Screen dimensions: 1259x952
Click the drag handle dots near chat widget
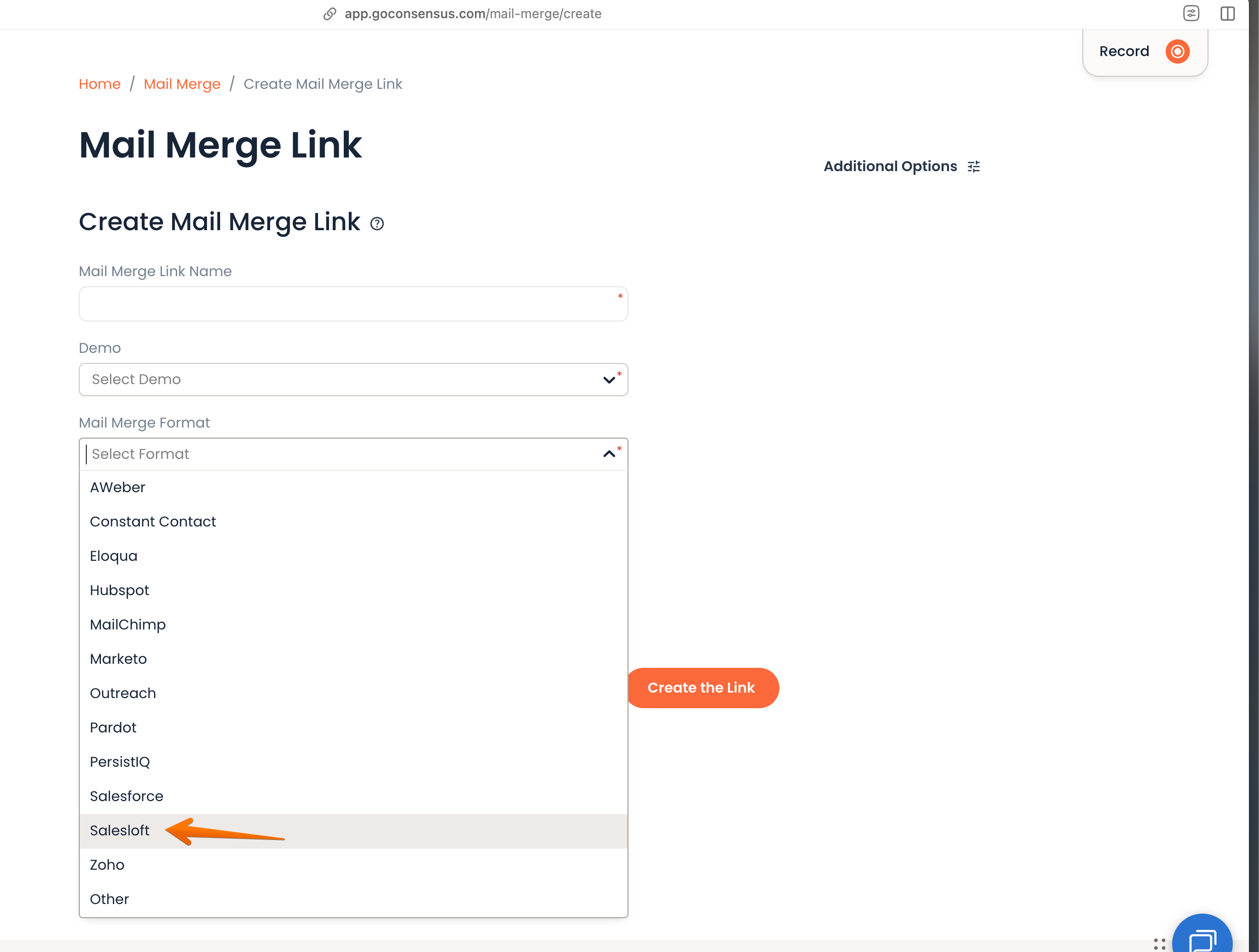[x=1160, y=944]
